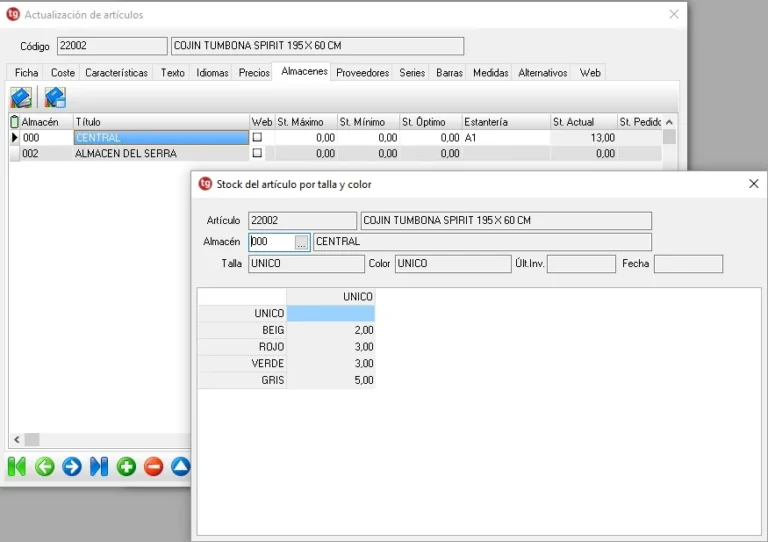Click St. Actual value 13,00
768x542 pixels.
click(x=583, y=138)
